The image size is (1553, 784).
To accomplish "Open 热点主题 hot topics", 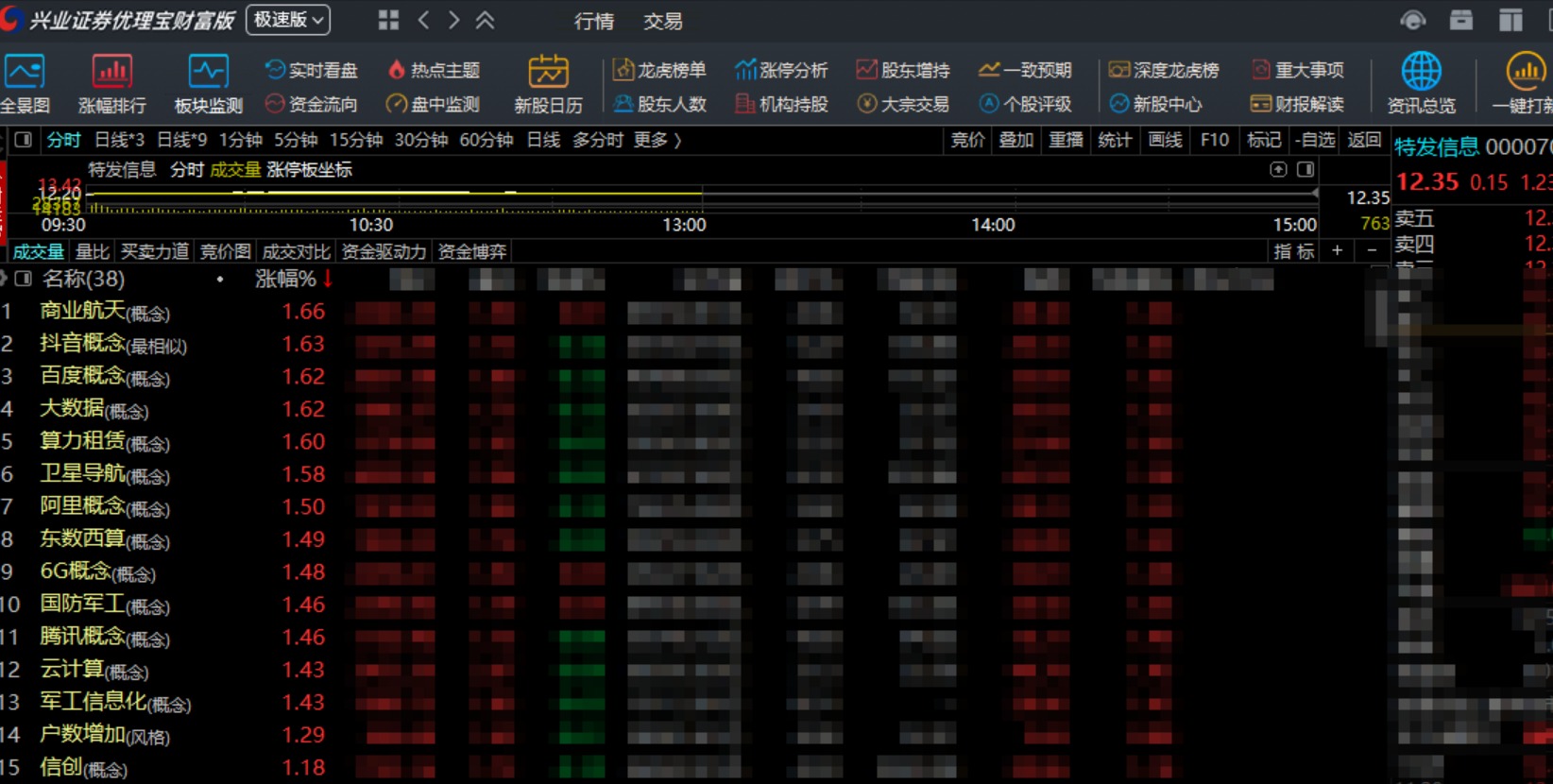I will [x=434, y=70].
